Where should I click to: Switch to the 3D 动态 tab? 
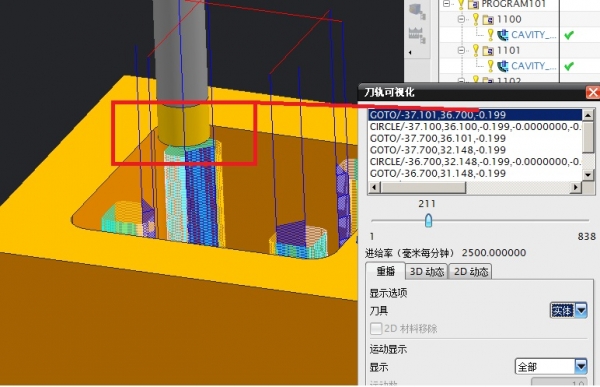(x=427, y=271)
